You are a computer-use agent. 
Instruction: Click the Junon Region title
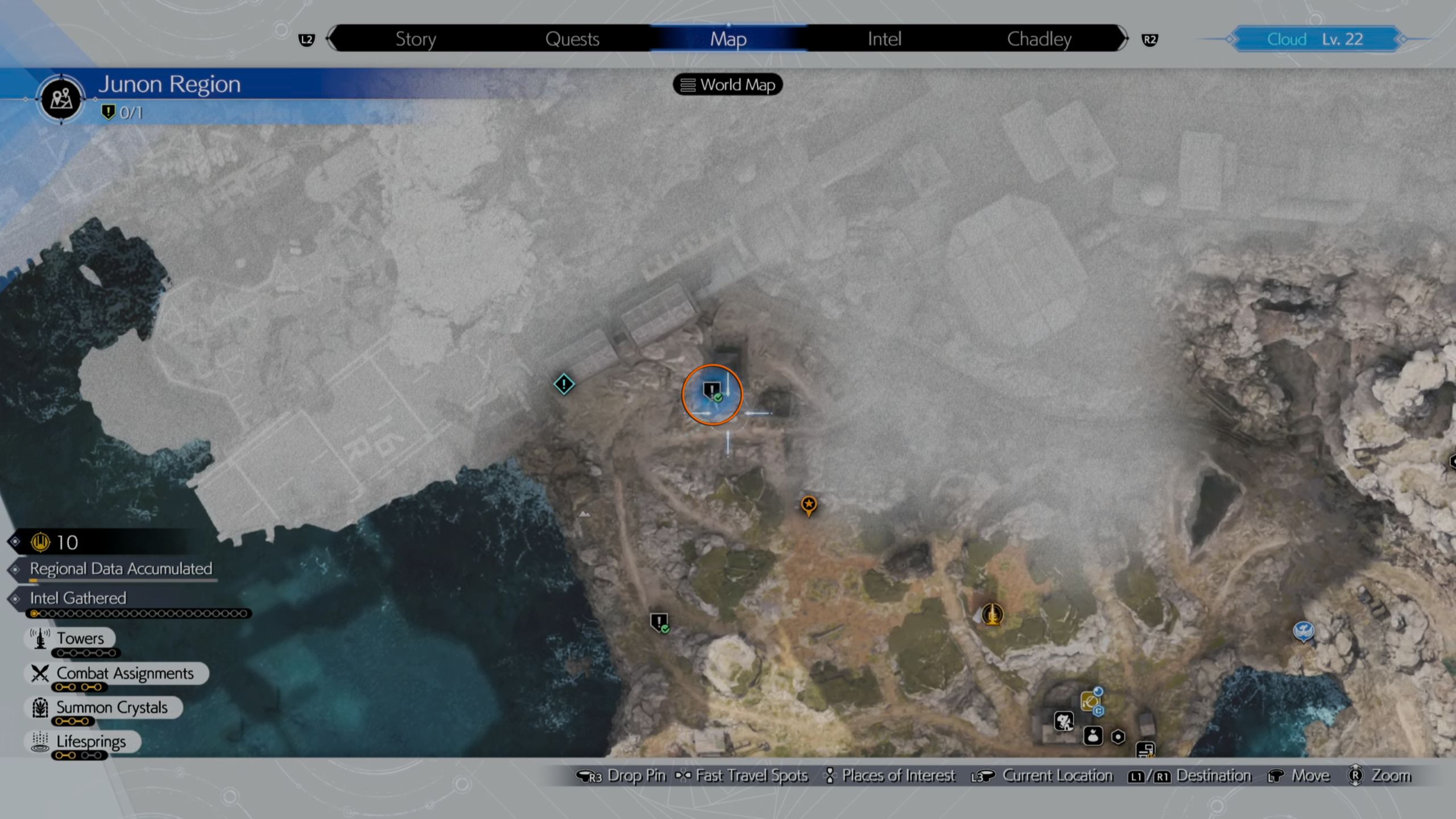[169, 84]
